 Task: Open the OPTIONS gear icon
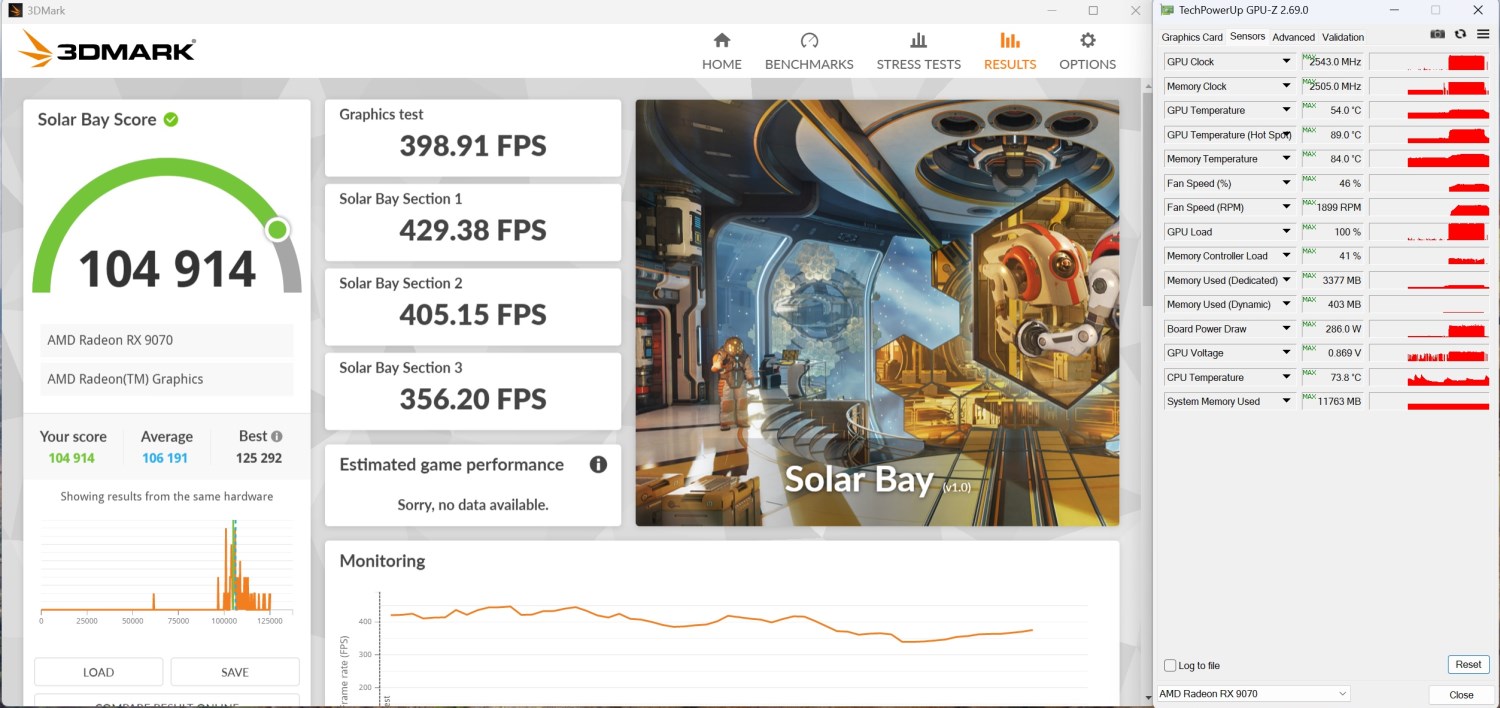pos(1088,40)
